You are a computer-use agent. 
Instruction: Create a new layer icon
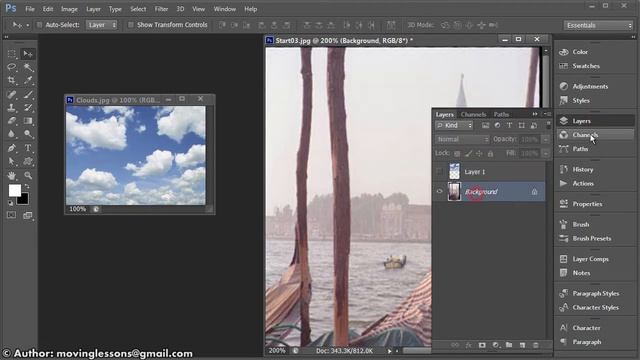(522, 345)
